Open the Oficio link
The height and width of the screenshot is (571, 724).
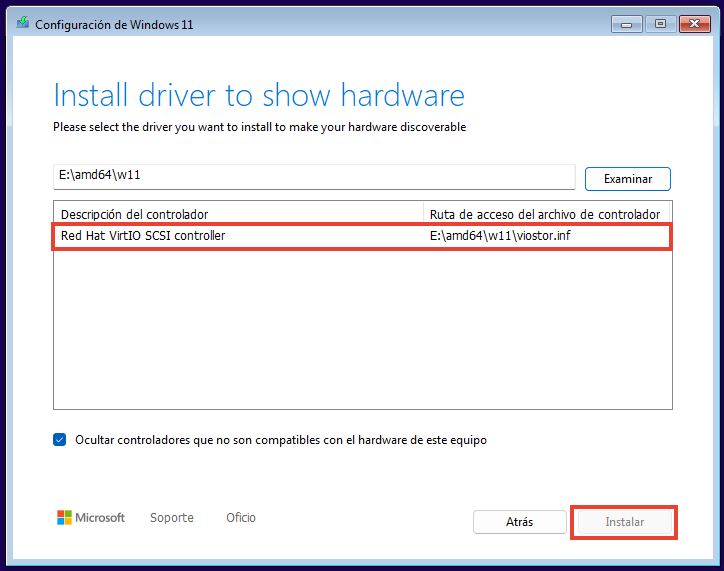[x=241, y=518]
